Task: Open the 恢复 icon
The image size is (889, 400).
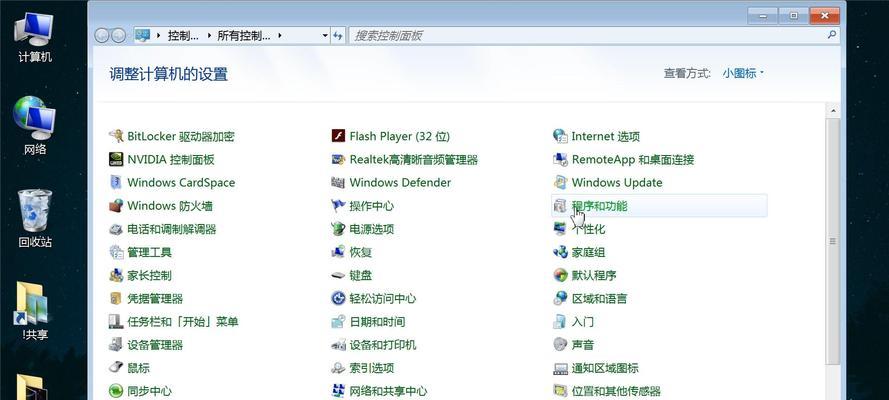Action: pyautogui.click(x=338, y=252)
